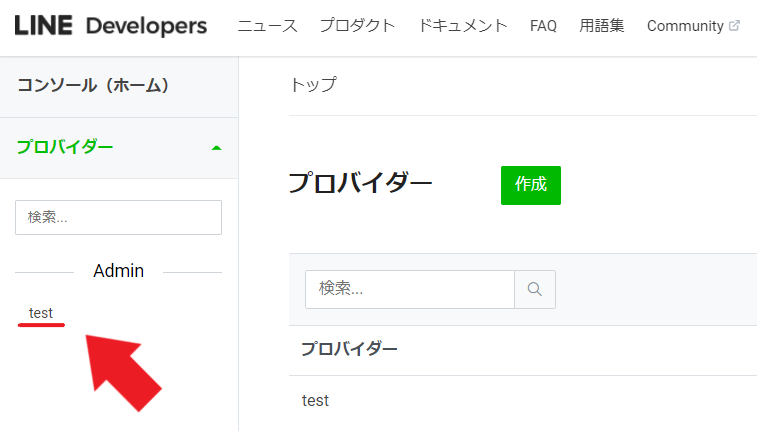Focus the sidebar 検索 input field
The height and width of the screenshot is (431, 757).
click(x=118, y=218)
